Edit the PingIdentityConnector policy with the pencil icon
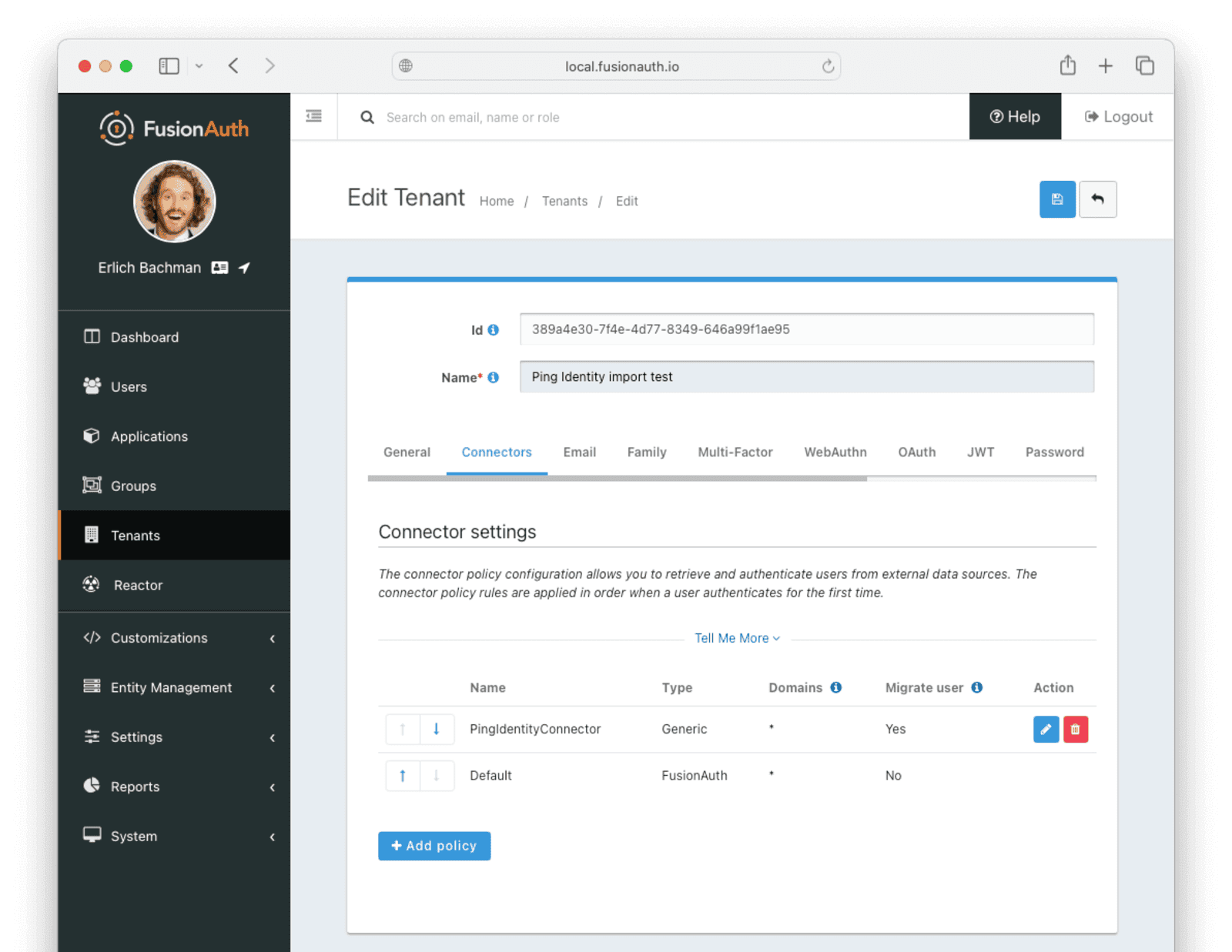The width and height of the screenshot is (1232, 952). (1046, 729)
